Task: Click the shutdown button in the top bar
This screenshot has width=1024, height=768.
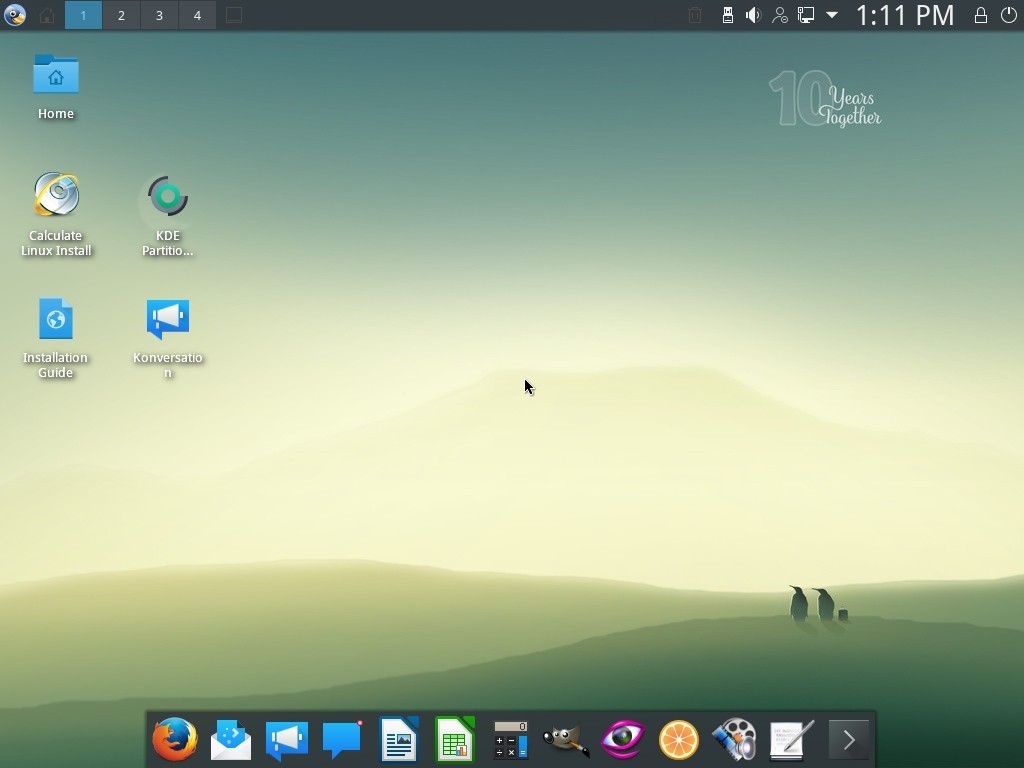Action: (x=1009, y=15)
